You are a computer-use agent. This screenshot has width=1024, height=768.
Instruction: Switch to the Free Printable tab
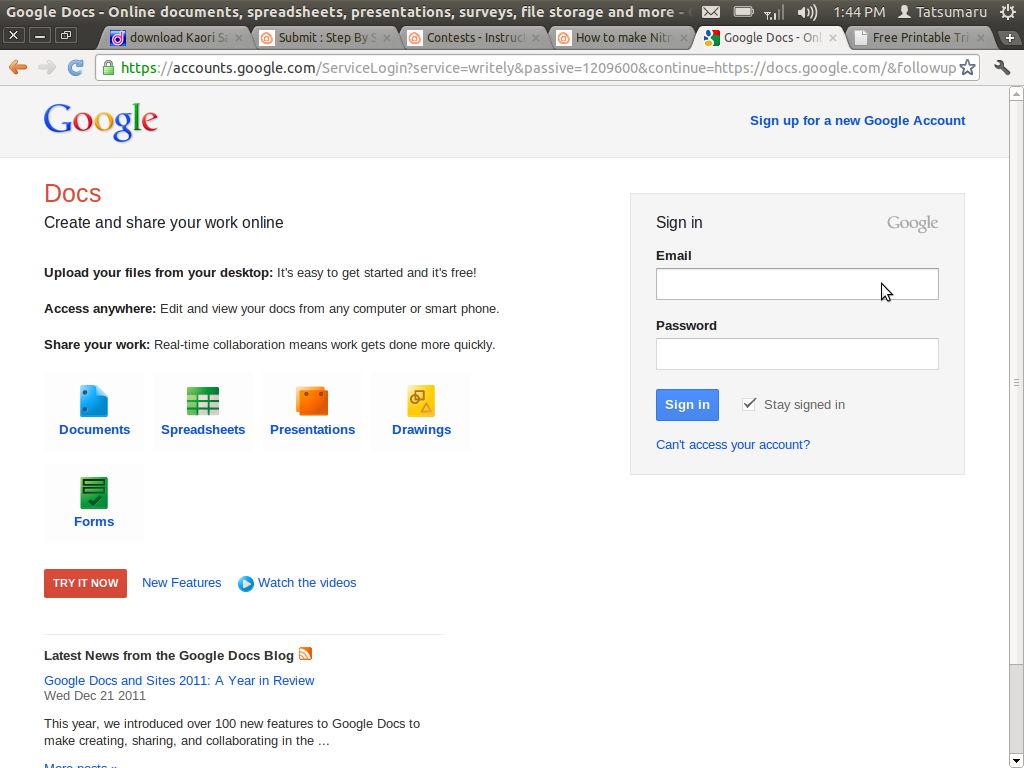(915, 38)
